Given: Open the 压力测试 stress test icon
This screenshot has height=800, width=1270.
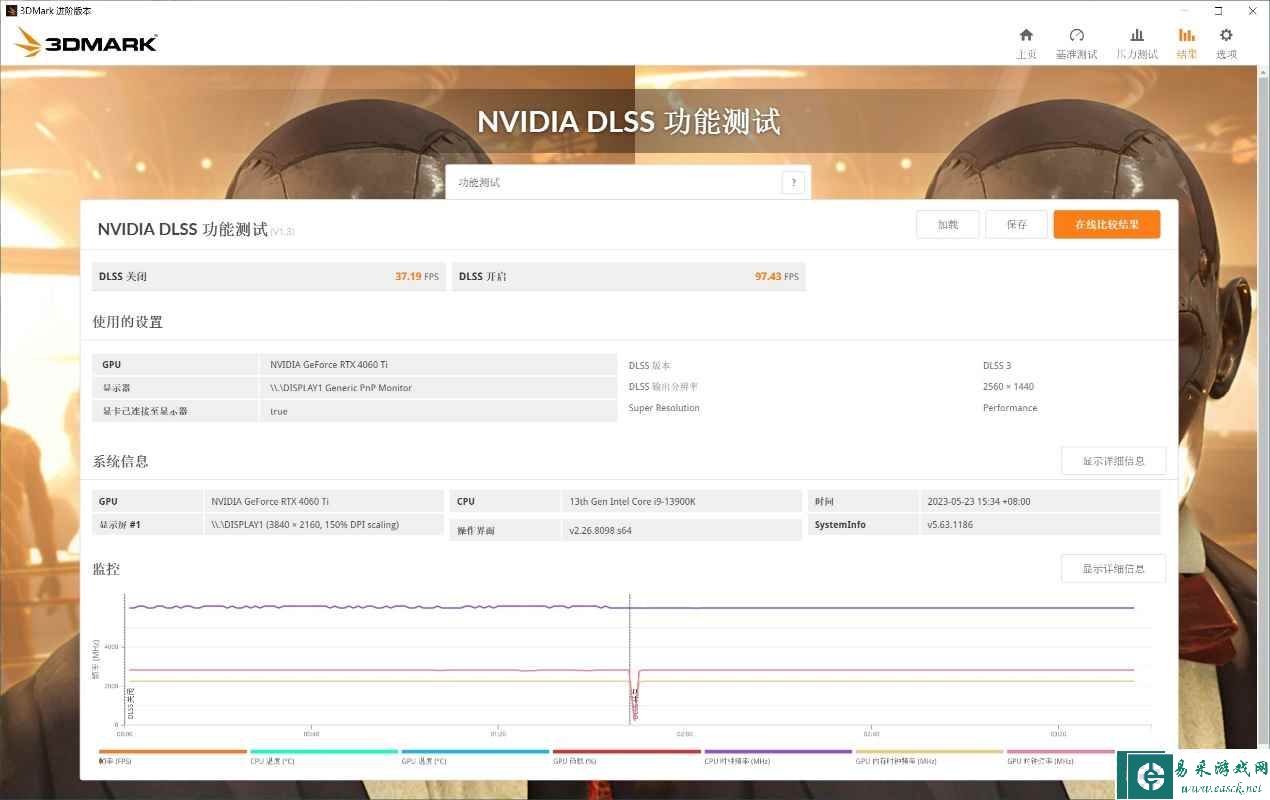Looking at the screenshot, I should tap(1137, 35).
